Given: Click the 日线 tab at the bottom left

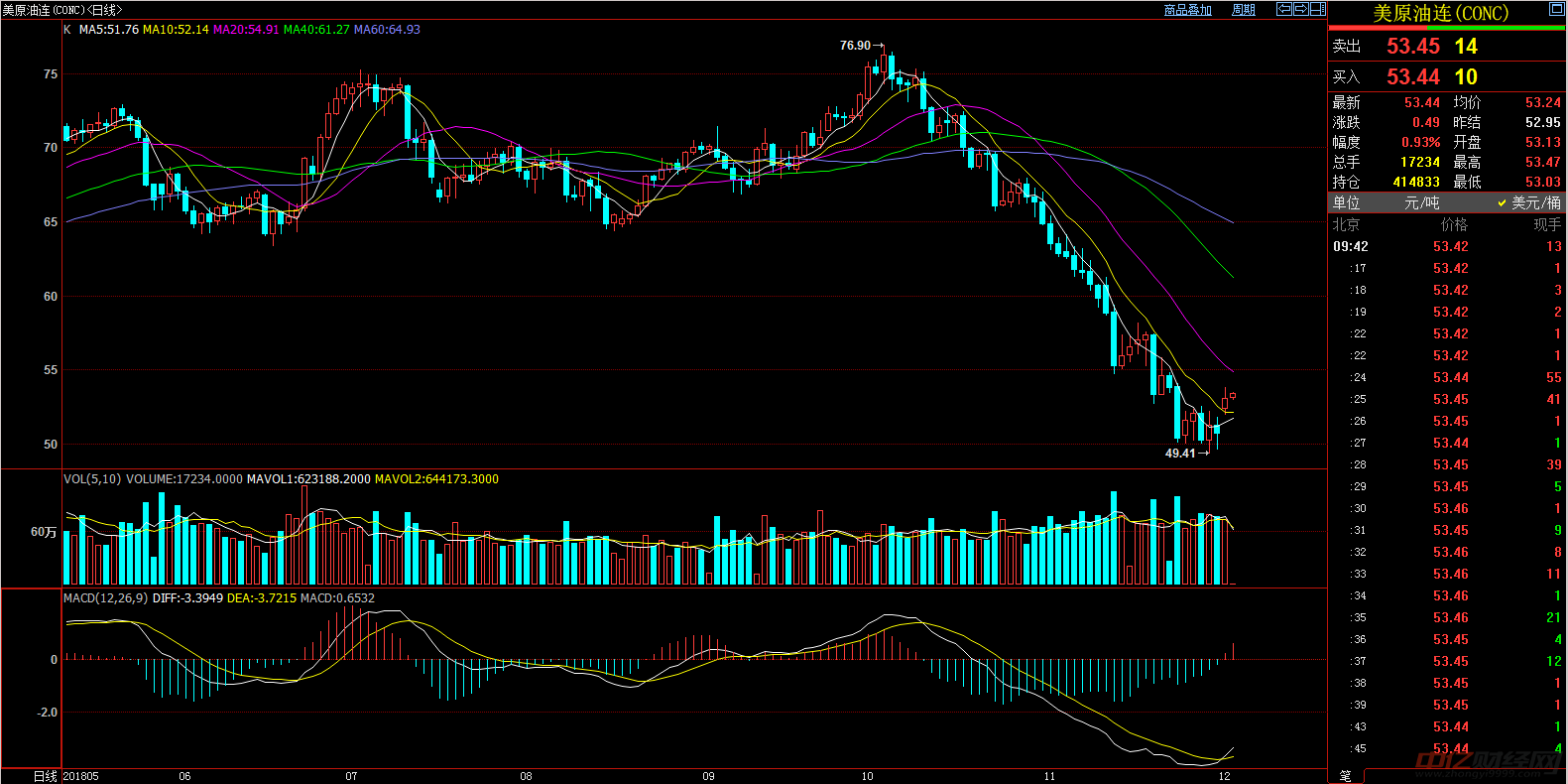Looking at the screenshot, I should pos(45,776).
